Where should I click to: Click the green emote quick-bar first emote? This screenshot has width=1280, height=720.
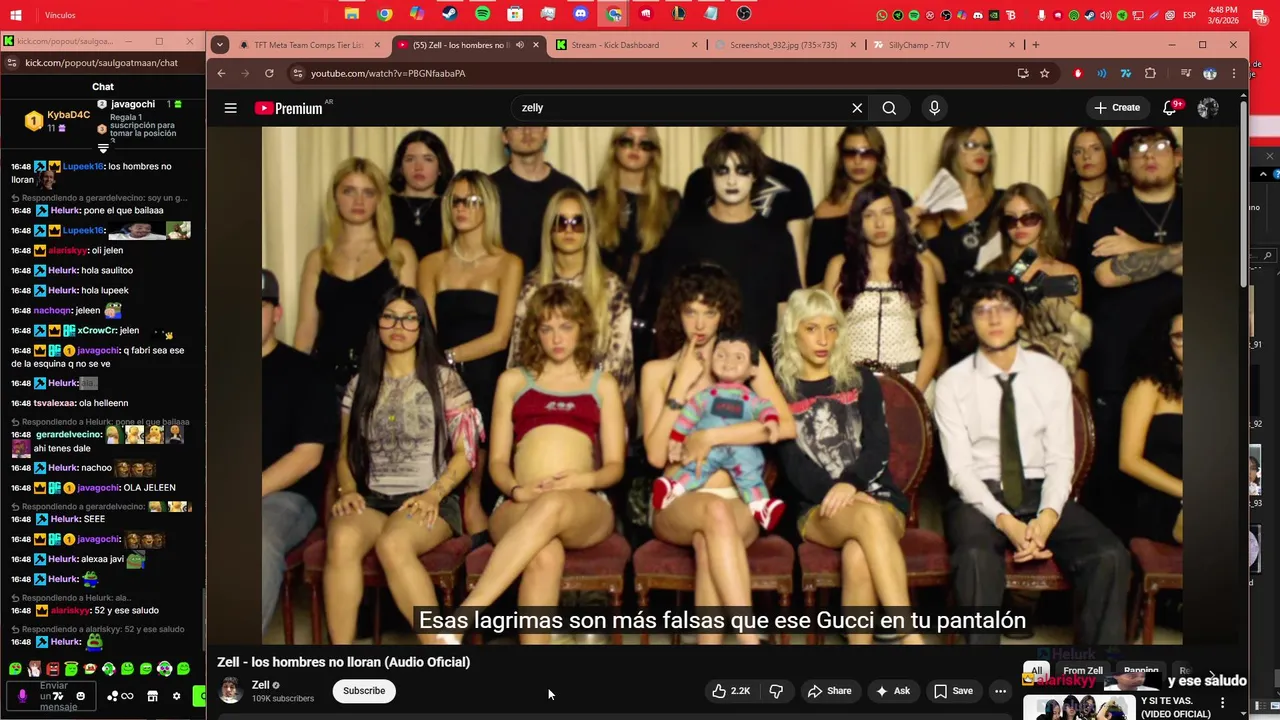coord(15,668)
